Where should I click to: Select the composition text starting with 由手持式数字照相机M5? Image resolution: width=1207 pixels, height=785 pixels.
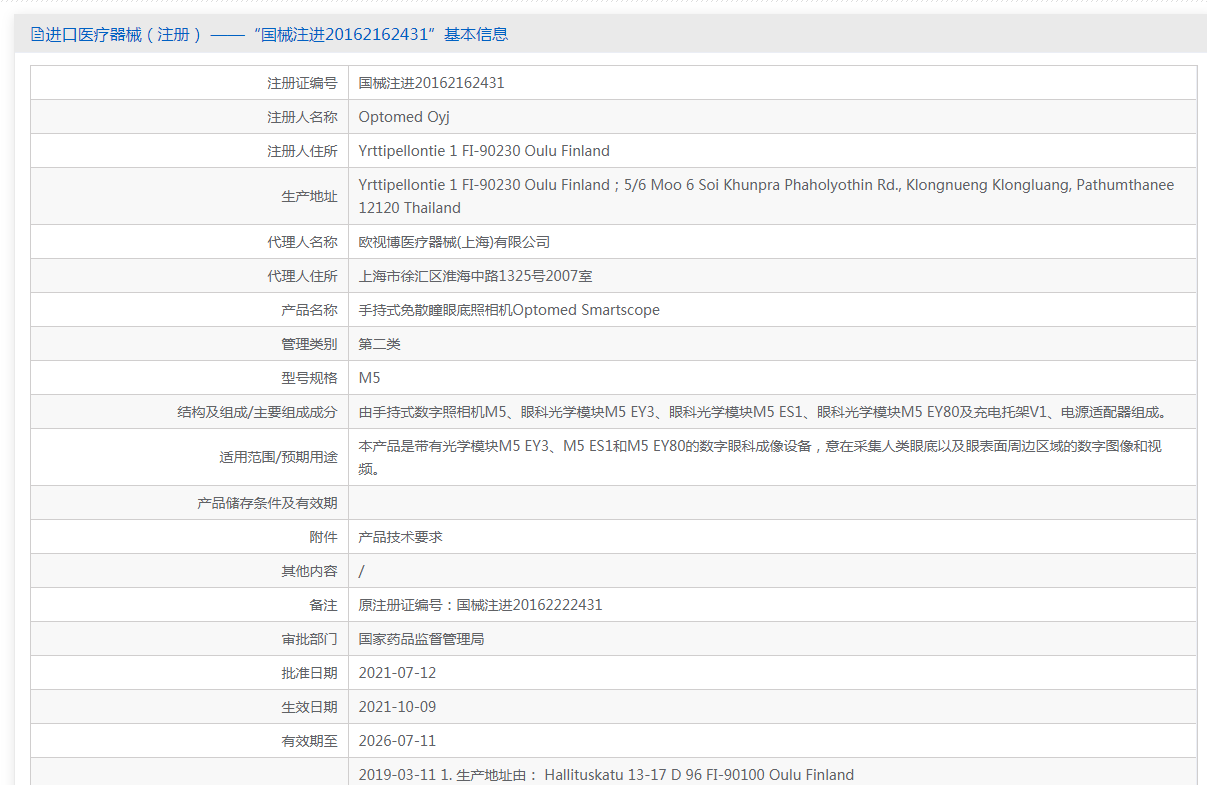(x=765, y=412)
